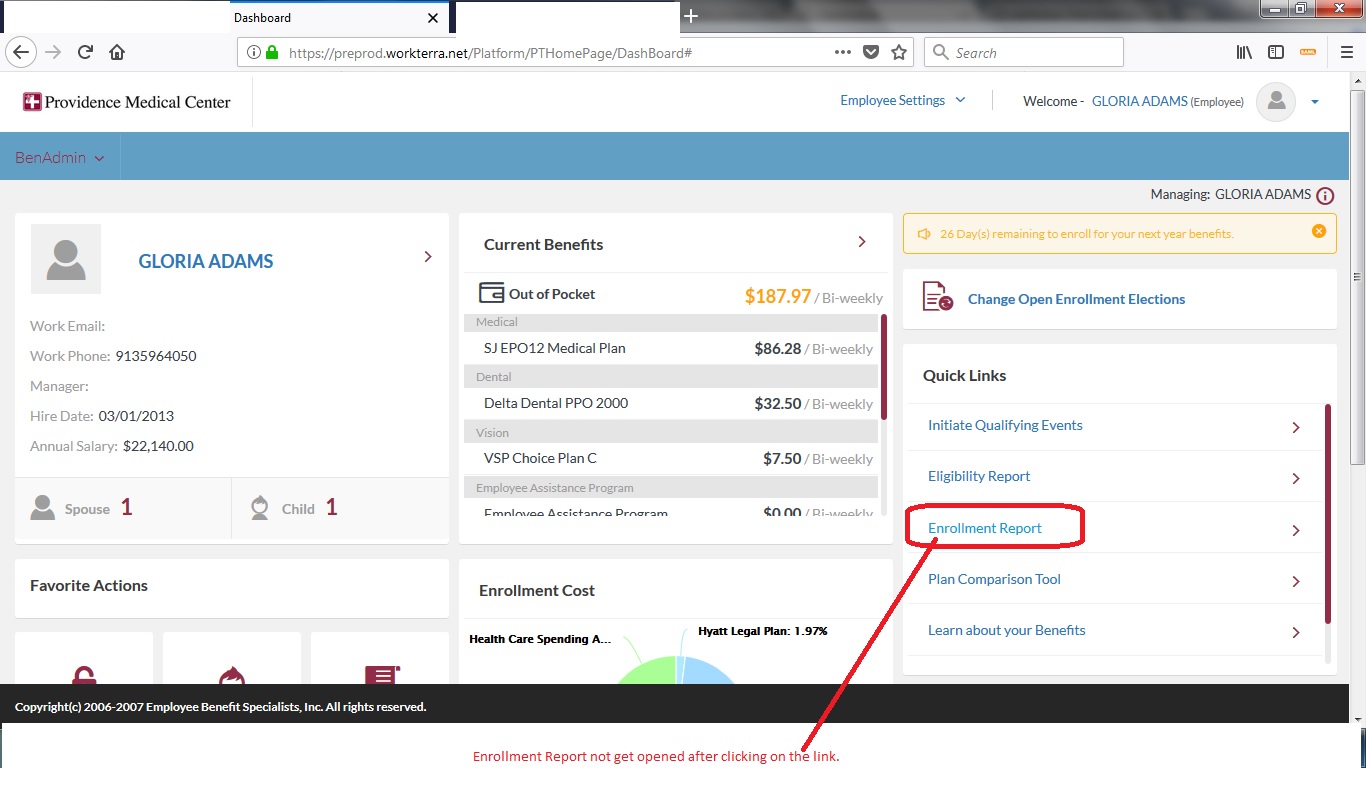Reload the page with the refresh icon
This screenshot has width=1366, height=812.
coord(86,53)
